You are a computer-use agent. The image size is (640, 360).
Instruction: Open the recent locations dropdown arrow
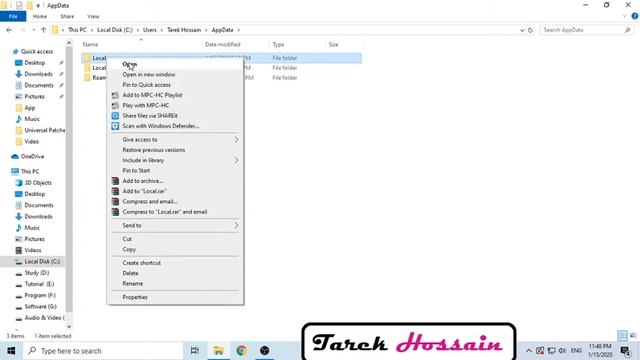coord(34,30)
